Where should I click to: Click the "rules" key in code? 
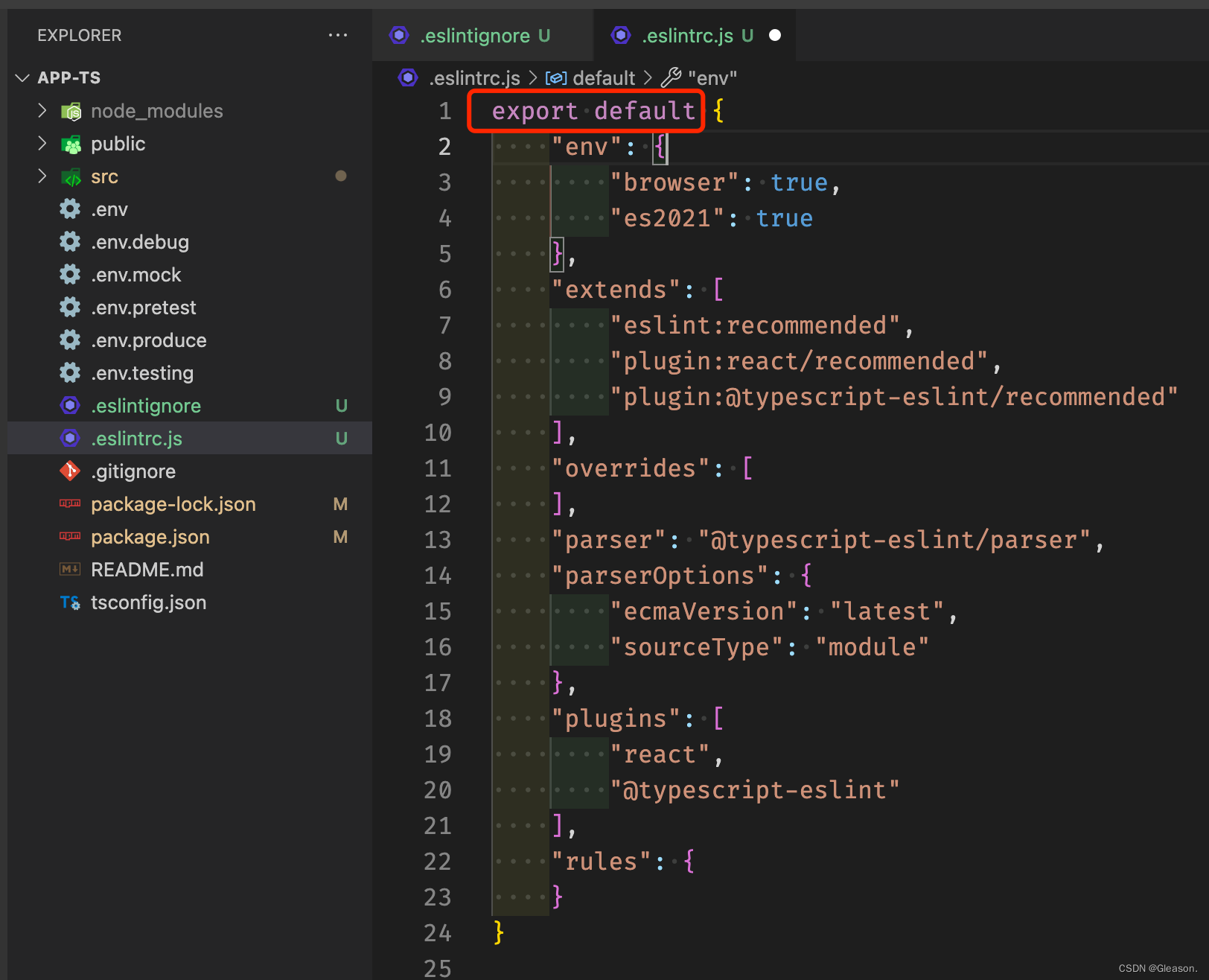602,862
